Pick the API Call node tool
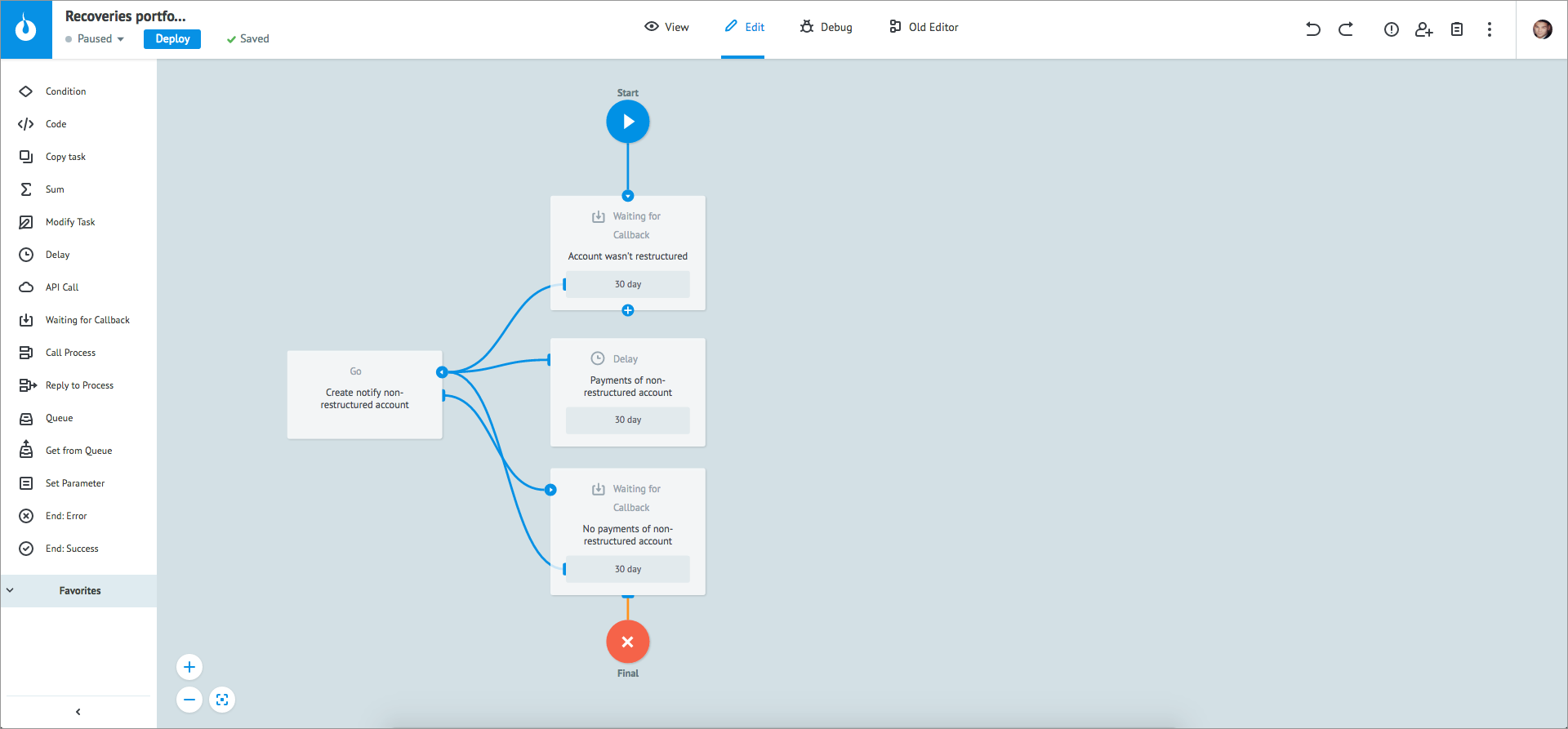 click(62, 287)
